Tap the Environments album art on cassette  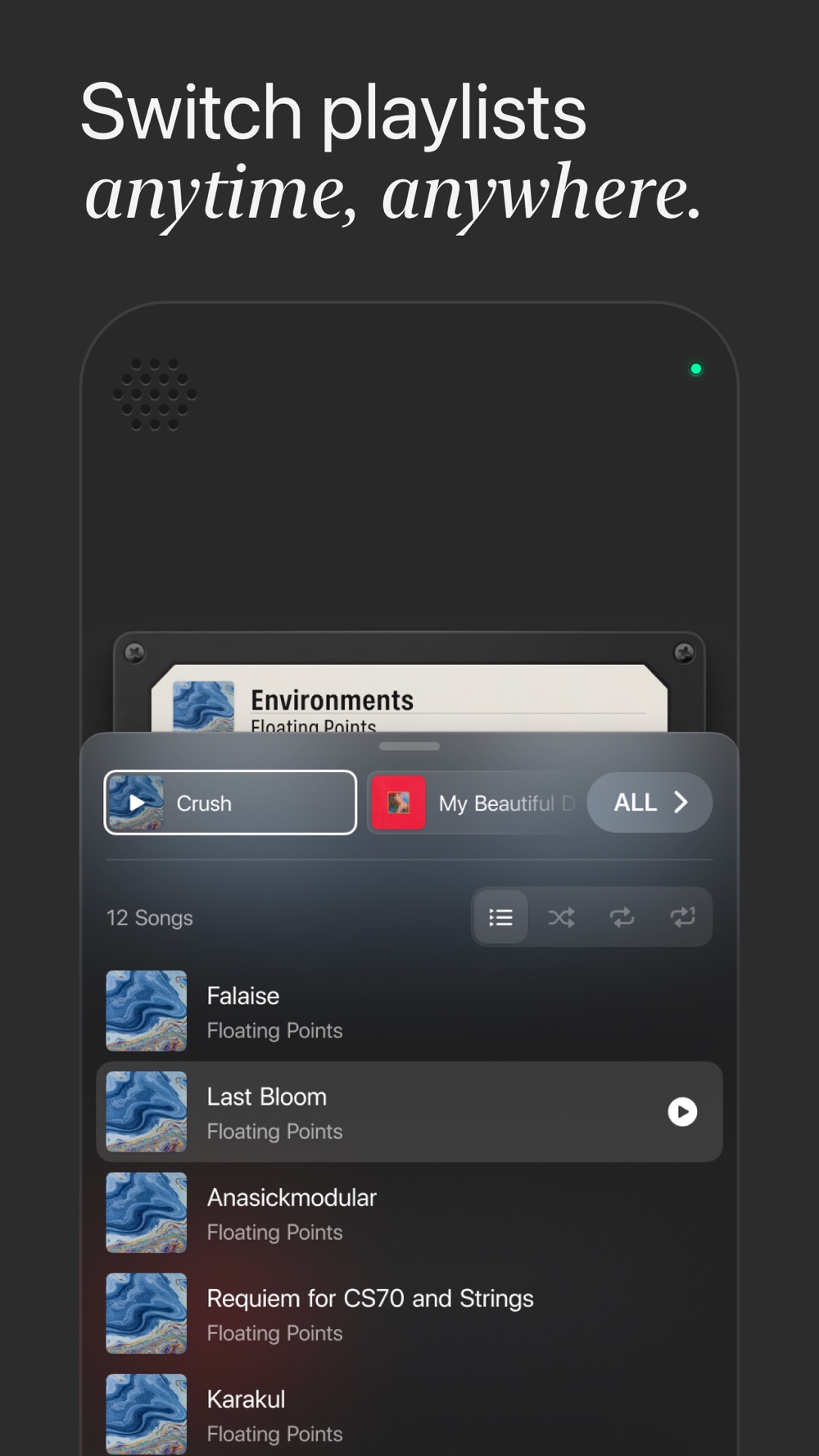click(x=204, y=706)
